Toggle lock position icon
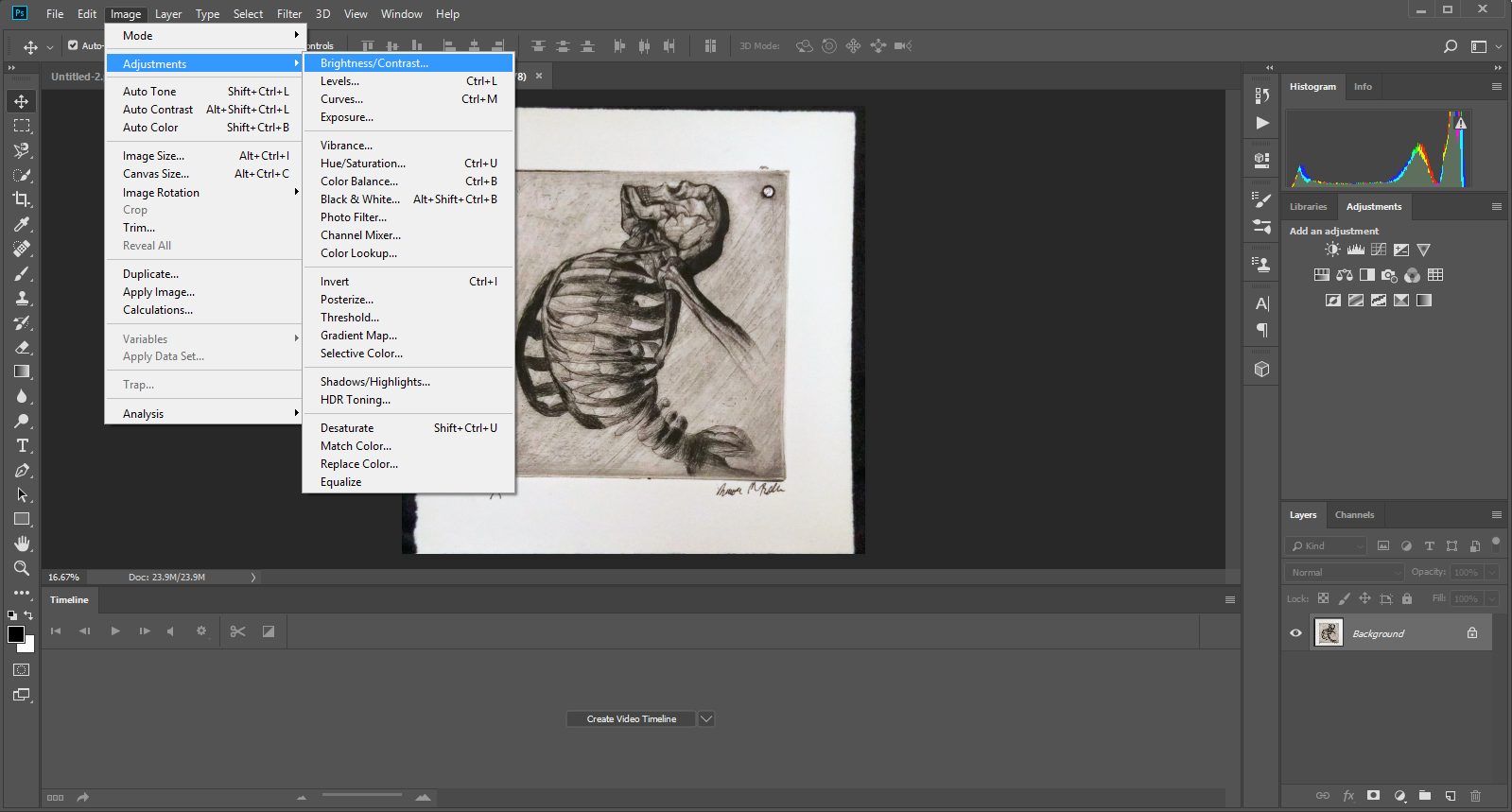Viewport: 1512px width, 812px height. click(1364, 598)
